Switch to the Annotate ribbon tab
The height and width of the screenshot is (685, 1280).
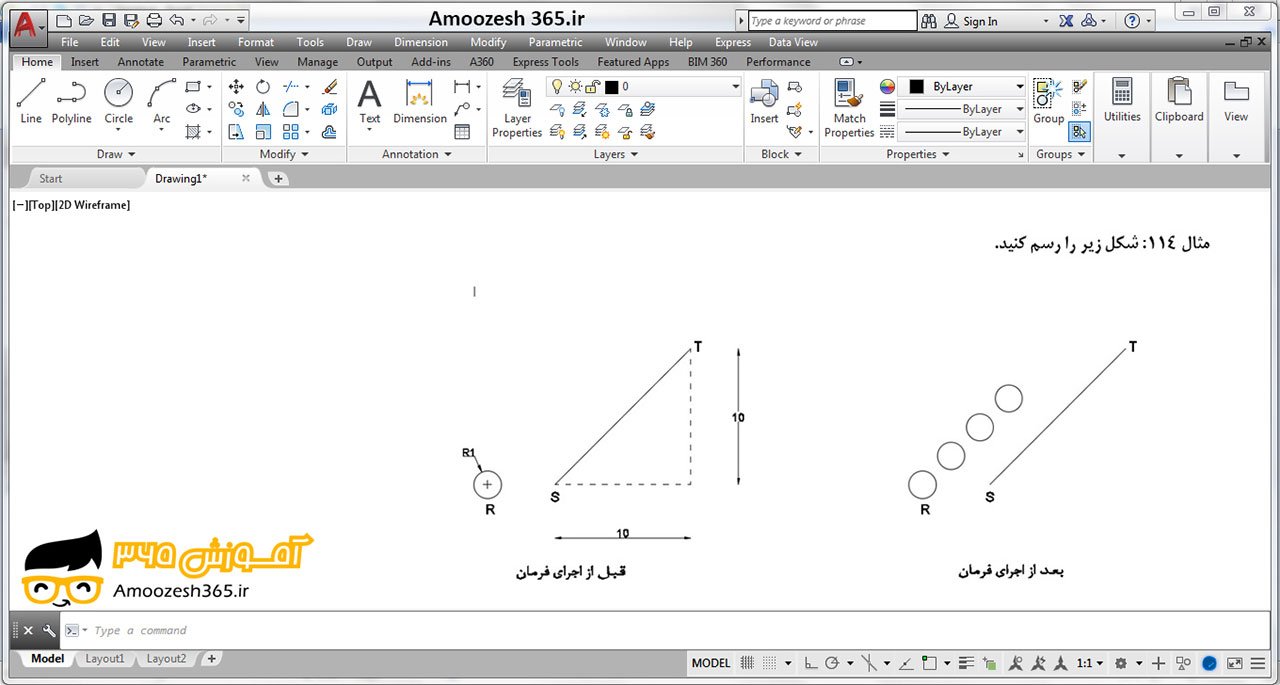click(x=140, y=62)
